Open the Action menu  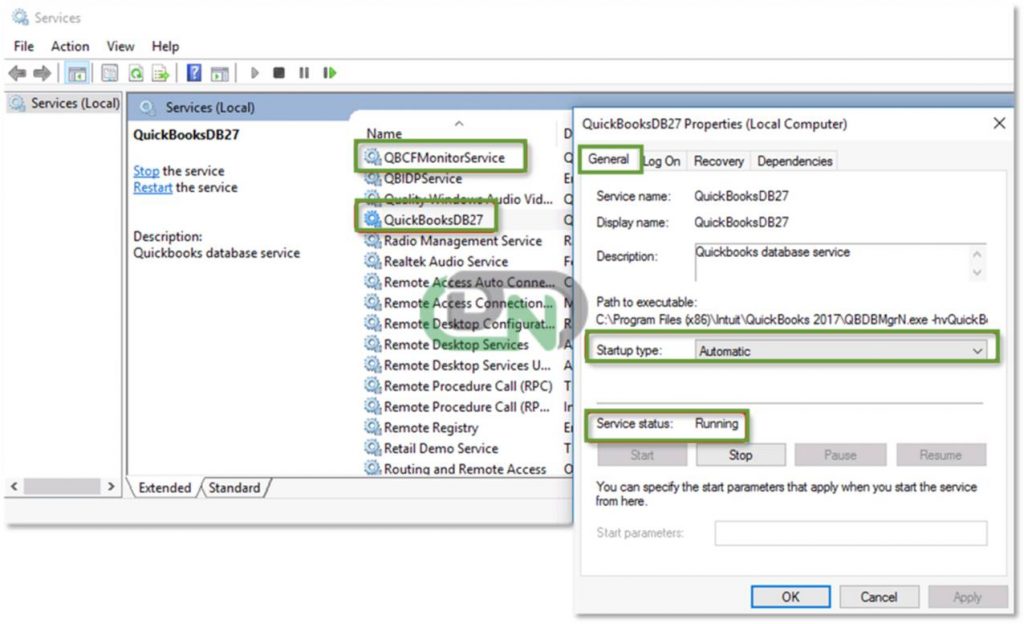pyautogui.click(x=70, y=46)
